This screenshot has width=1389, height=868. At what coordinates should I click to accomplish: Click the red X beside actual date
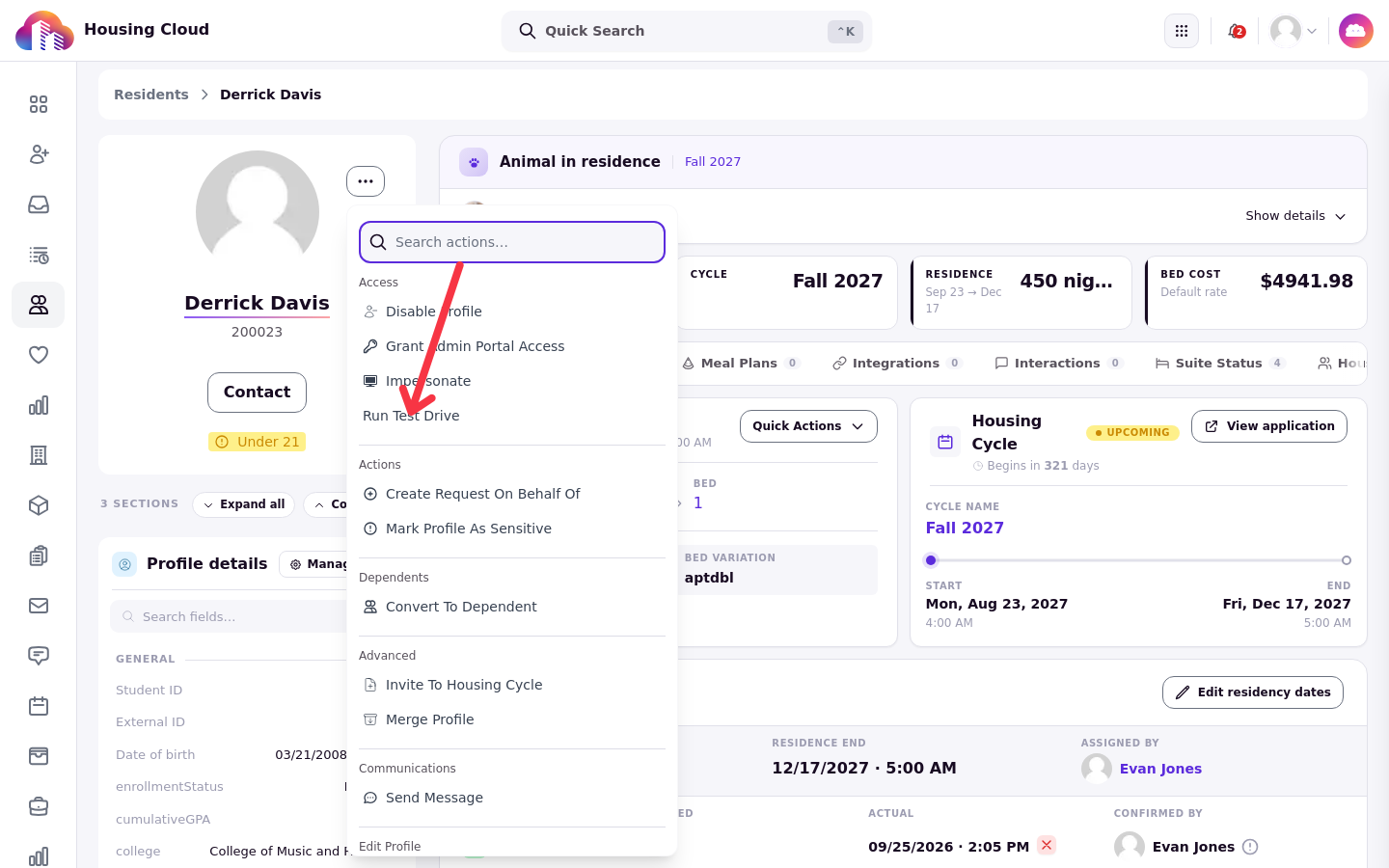[1047, 845]
